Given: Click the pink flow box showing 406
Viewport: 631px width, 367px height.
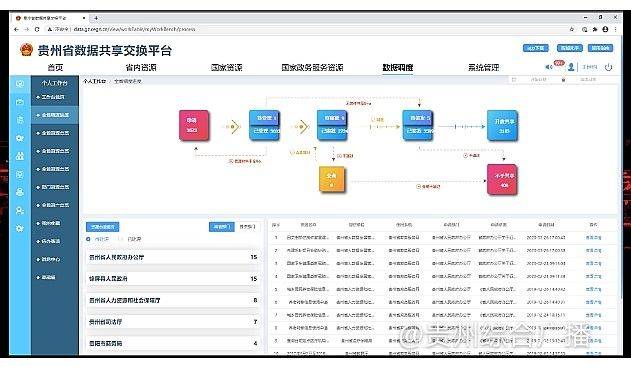Looking at the screenshot, I should (502, 179).
